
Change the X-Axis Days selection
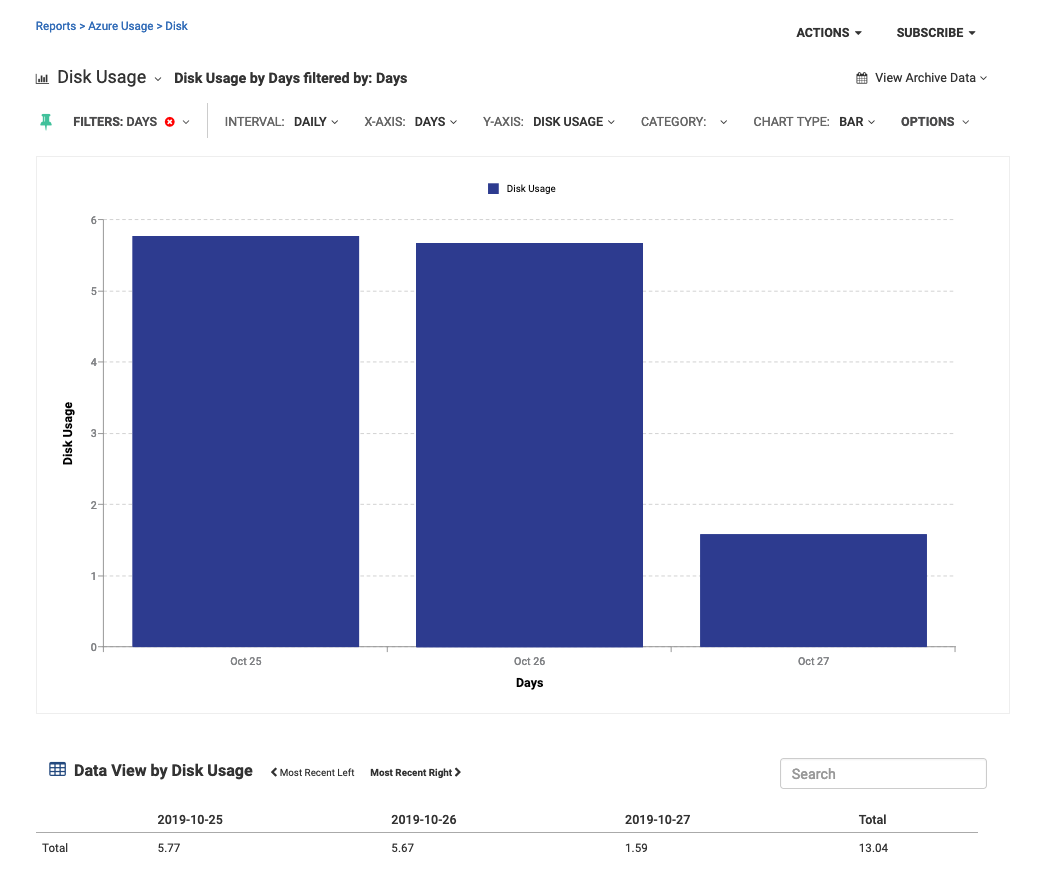coord(435,122)
